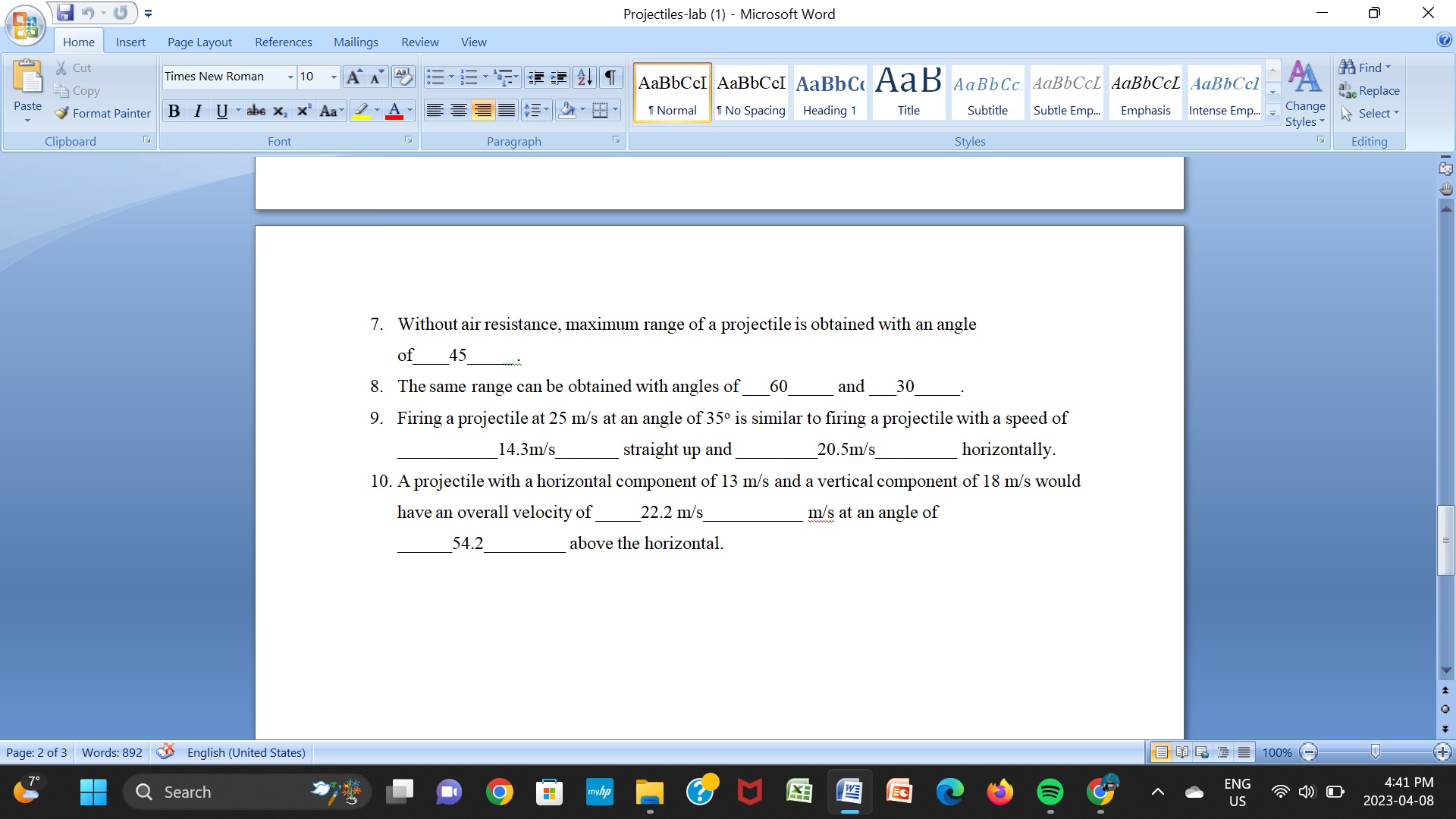Toggle bold formatting
This screenshot has height=819, width=1456.
click(174, 111)
